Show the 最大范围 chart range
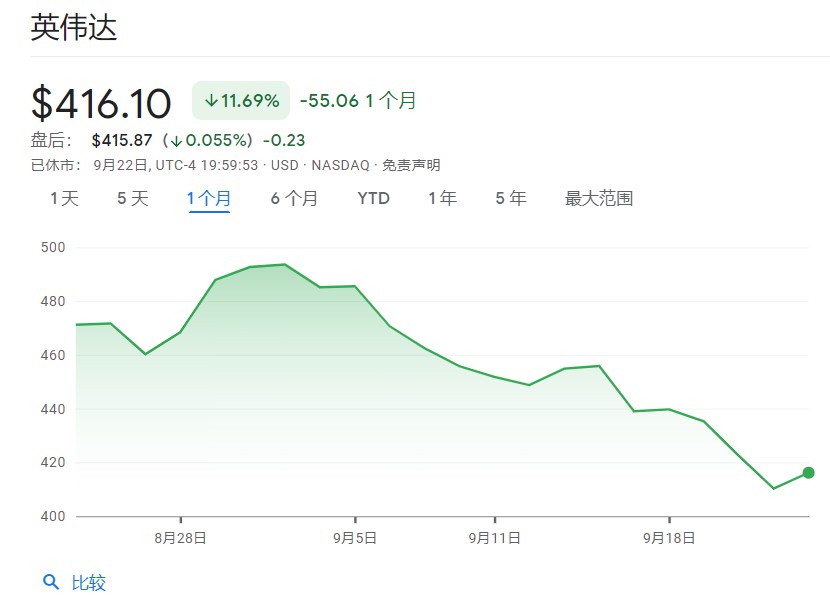This screenshot has width=830, height=598. pos(599,198)
